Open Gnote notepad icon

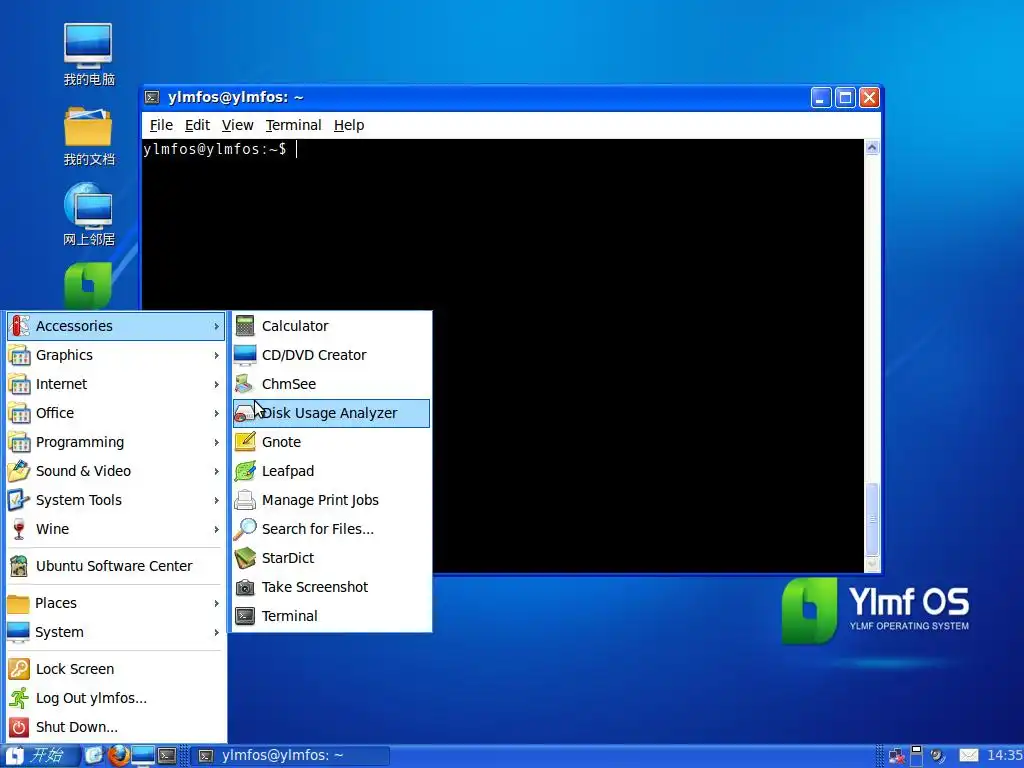click(245, 441)
